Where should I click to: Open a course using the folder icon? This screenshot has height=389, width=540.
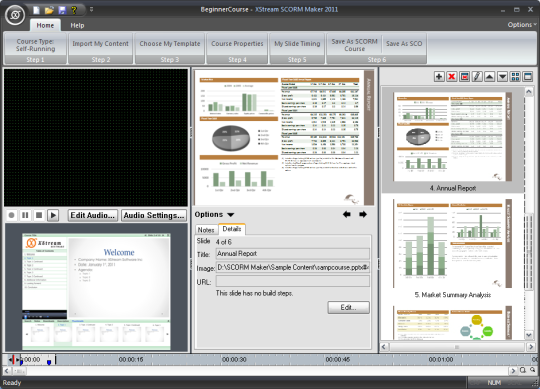(49, 10)
